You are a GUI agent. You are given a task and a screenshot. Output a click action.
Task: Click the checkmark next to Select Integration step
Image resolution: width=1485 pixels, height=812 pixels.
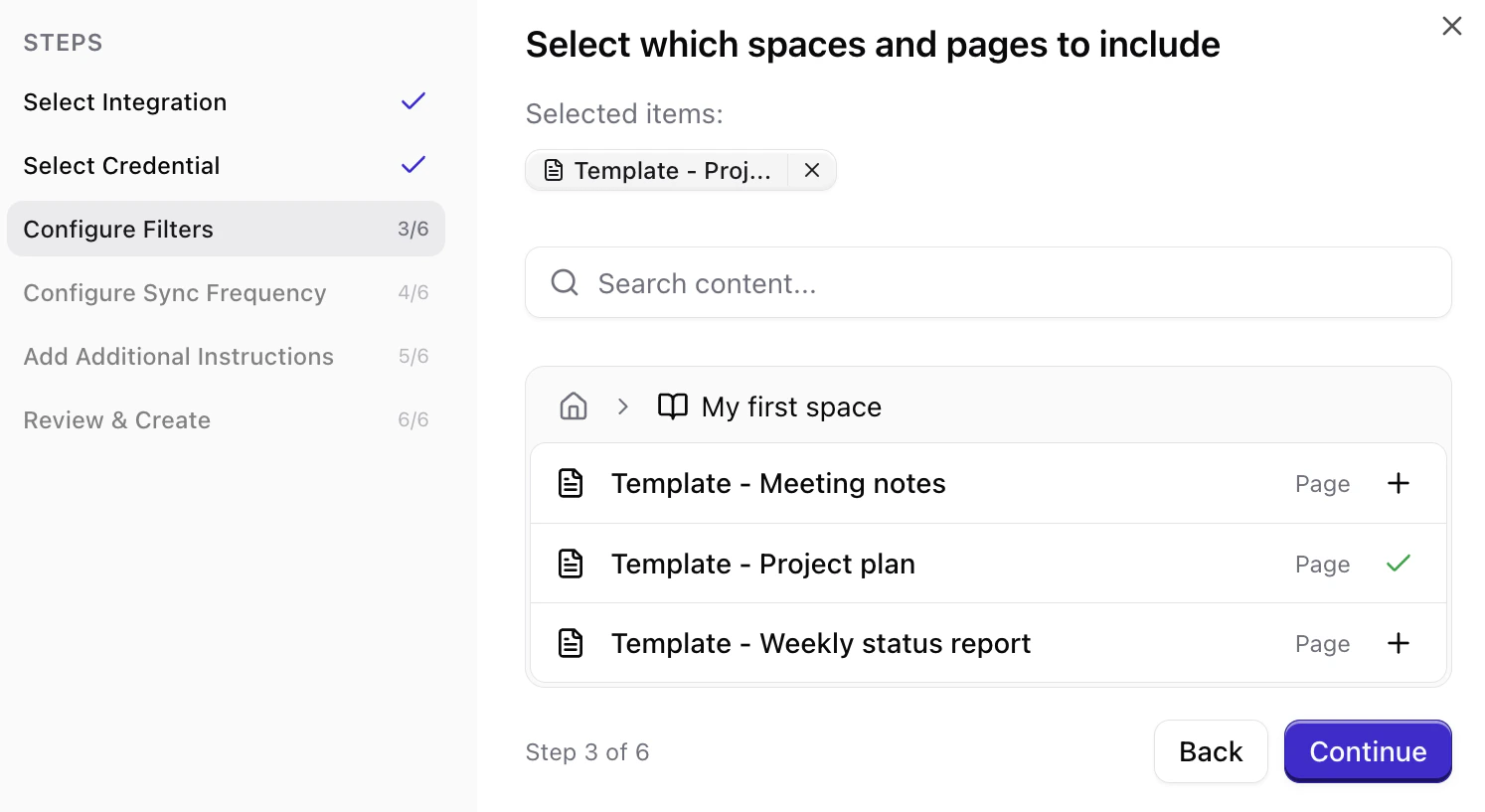coord(412,100)
